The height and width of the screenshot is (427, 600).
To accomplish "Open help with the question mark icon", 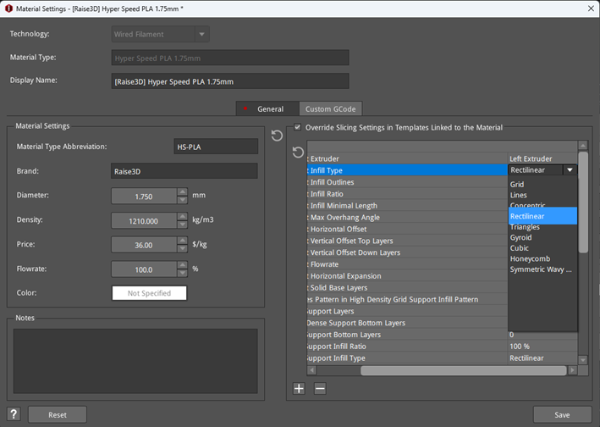I will click(x=13, y=414).
